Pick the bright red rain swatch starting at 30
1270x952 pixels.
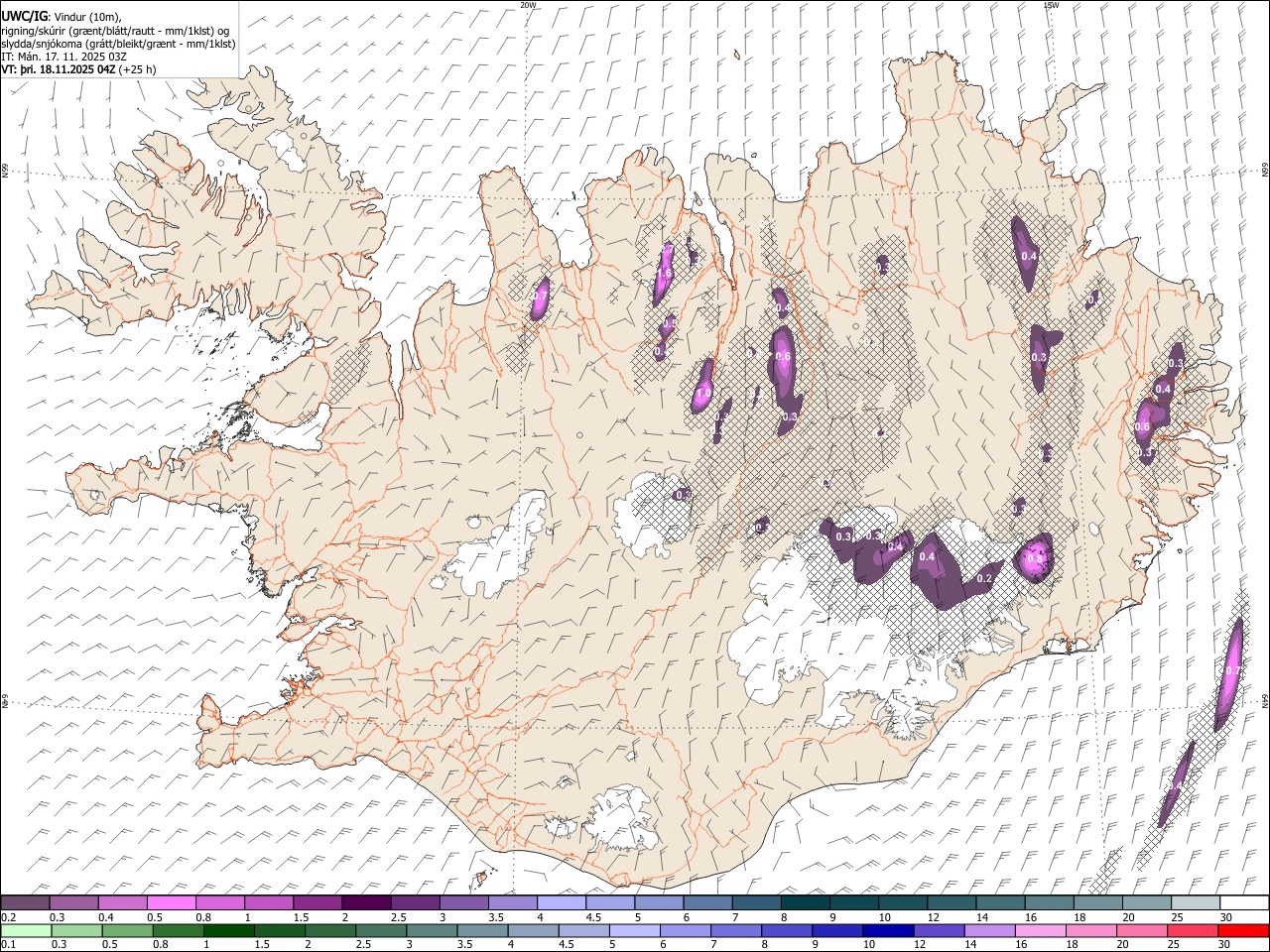1243,931
